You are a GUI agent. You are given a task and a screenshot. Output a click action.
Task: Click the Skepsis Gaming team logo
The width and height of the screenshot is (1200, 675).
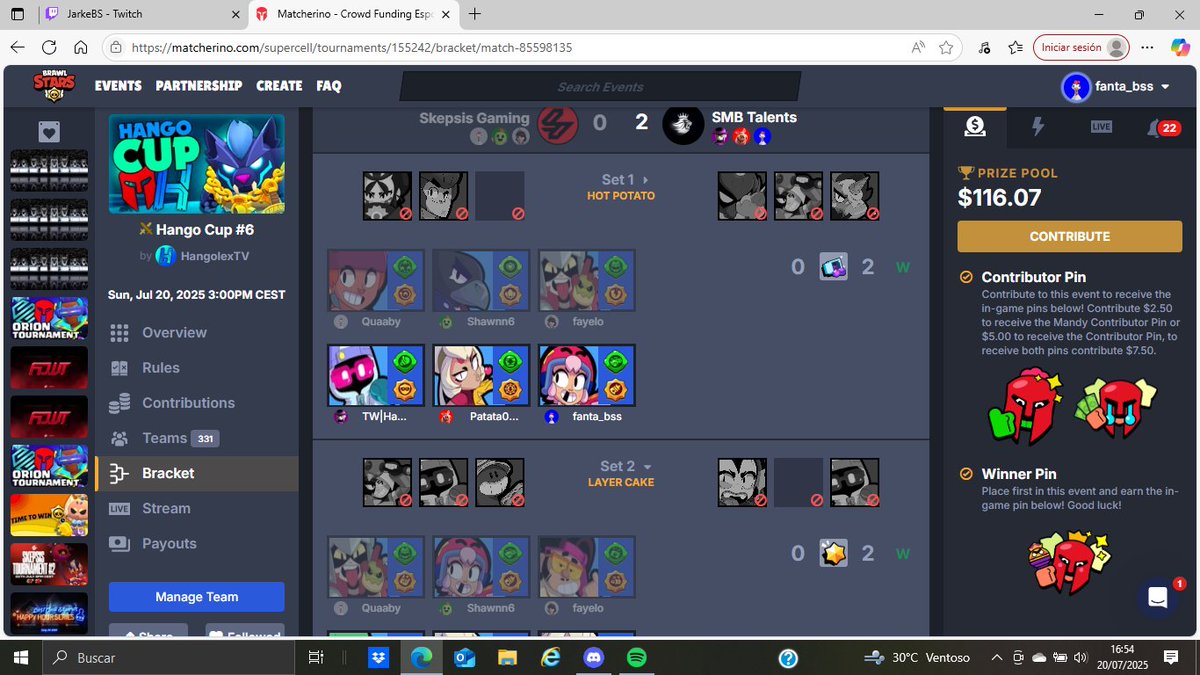557,124
